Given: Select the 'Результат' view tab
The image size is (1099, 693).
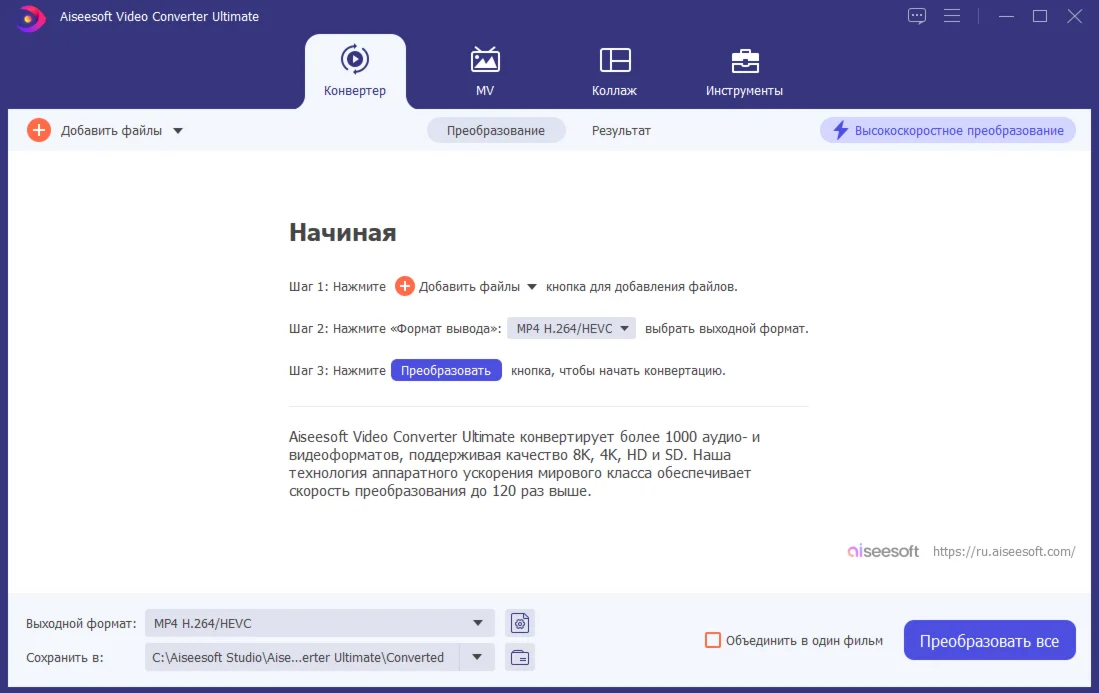Looking at the screenshot, I should 621,131.
